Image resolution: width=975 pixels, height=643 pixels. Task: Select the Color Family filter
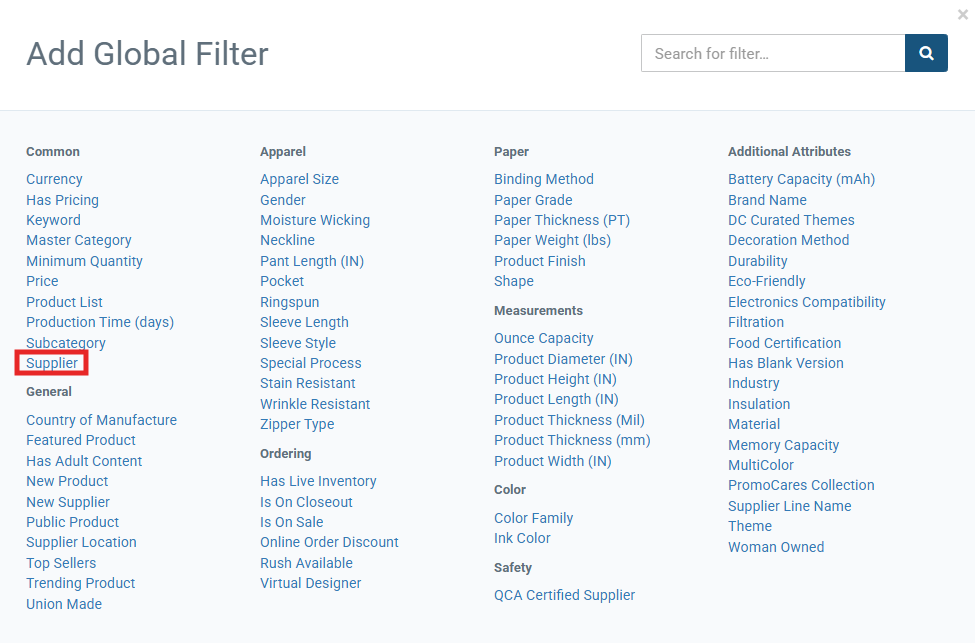pos(534,518)
